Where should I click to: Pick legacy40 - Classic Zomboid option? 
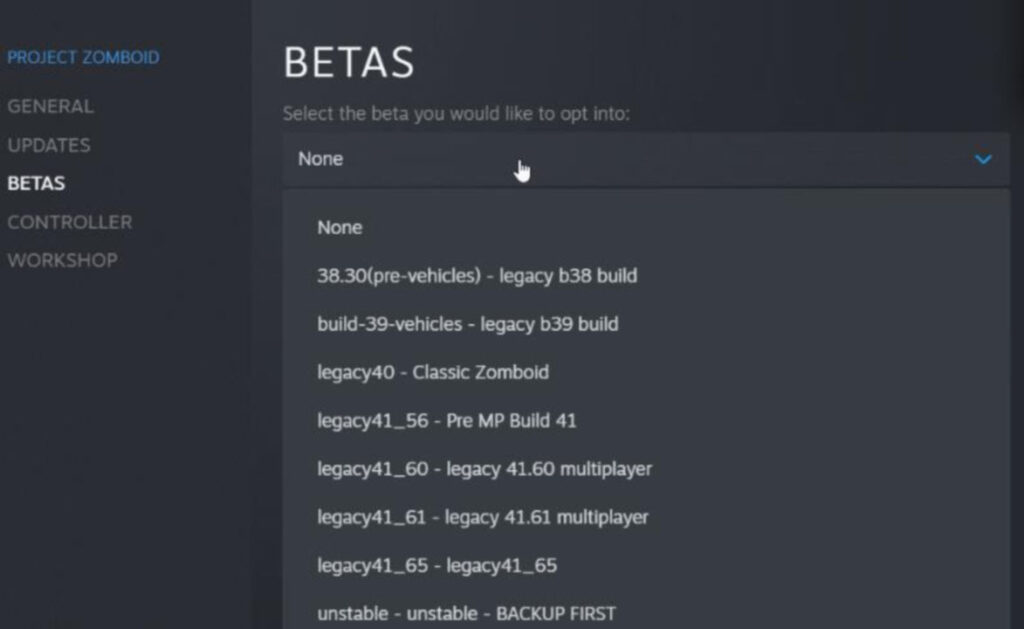(x=433, y=372)
